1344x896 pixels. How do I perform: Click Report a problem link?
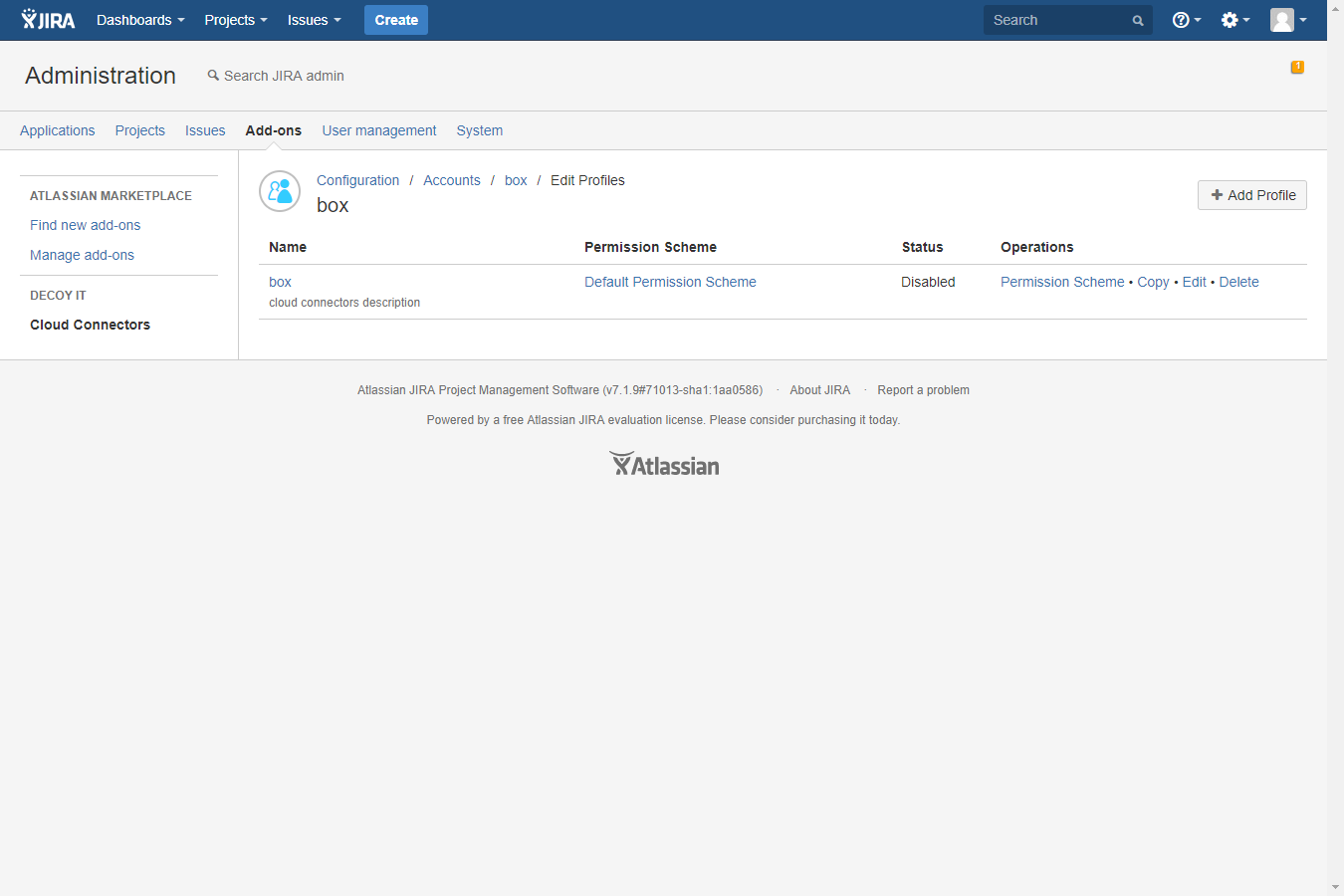coord(923,390)
